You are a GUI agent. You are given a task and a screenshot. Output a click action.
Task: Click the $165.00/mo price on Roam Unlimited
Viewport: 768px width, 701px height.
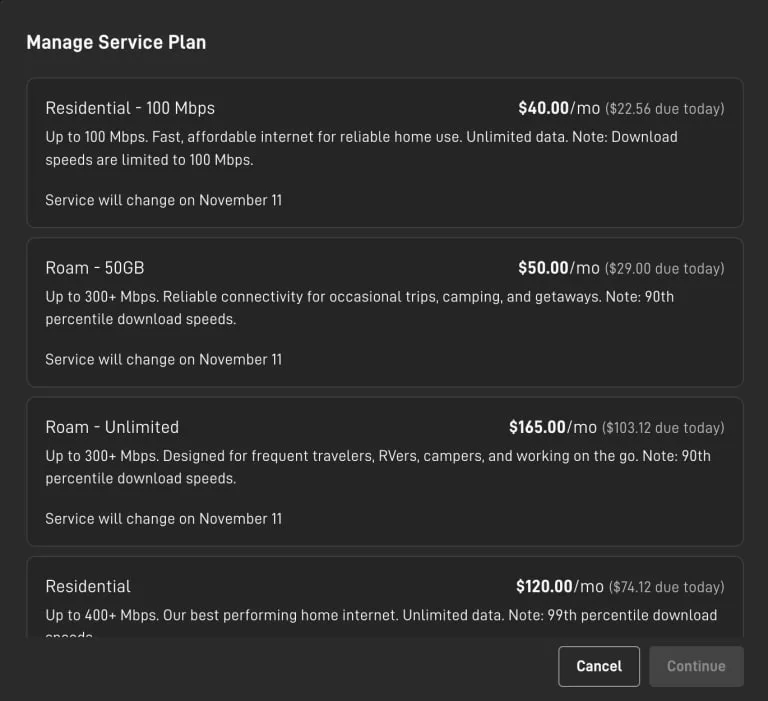click(x=553, y=427)
